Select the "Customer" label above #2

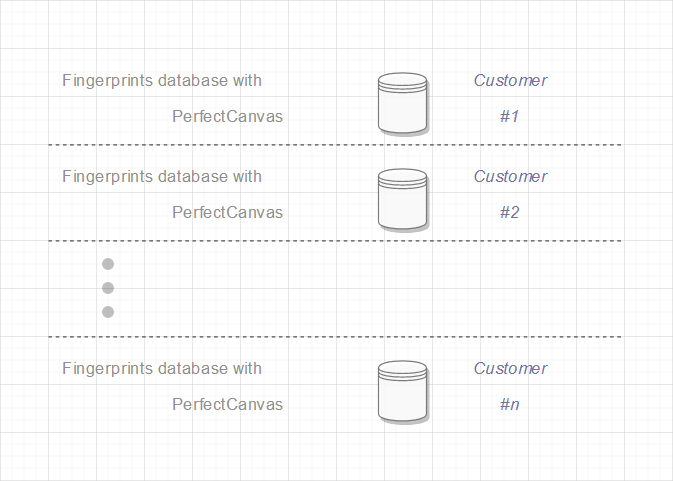point(510,177)
